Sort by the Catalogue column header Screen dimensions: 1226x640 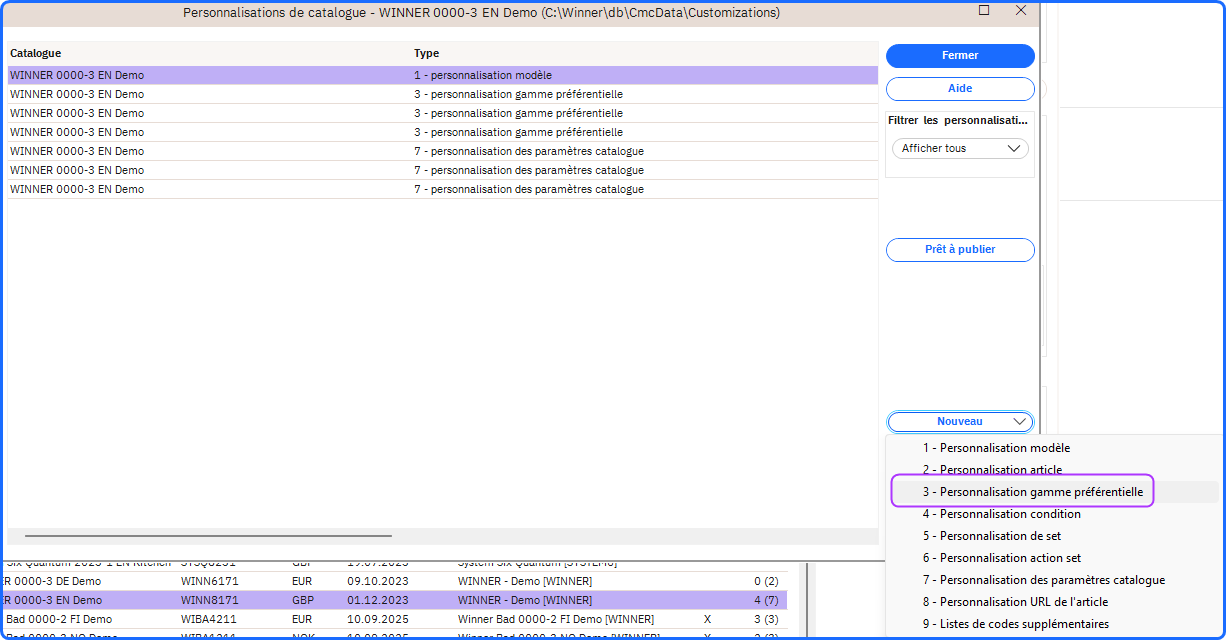35,53
